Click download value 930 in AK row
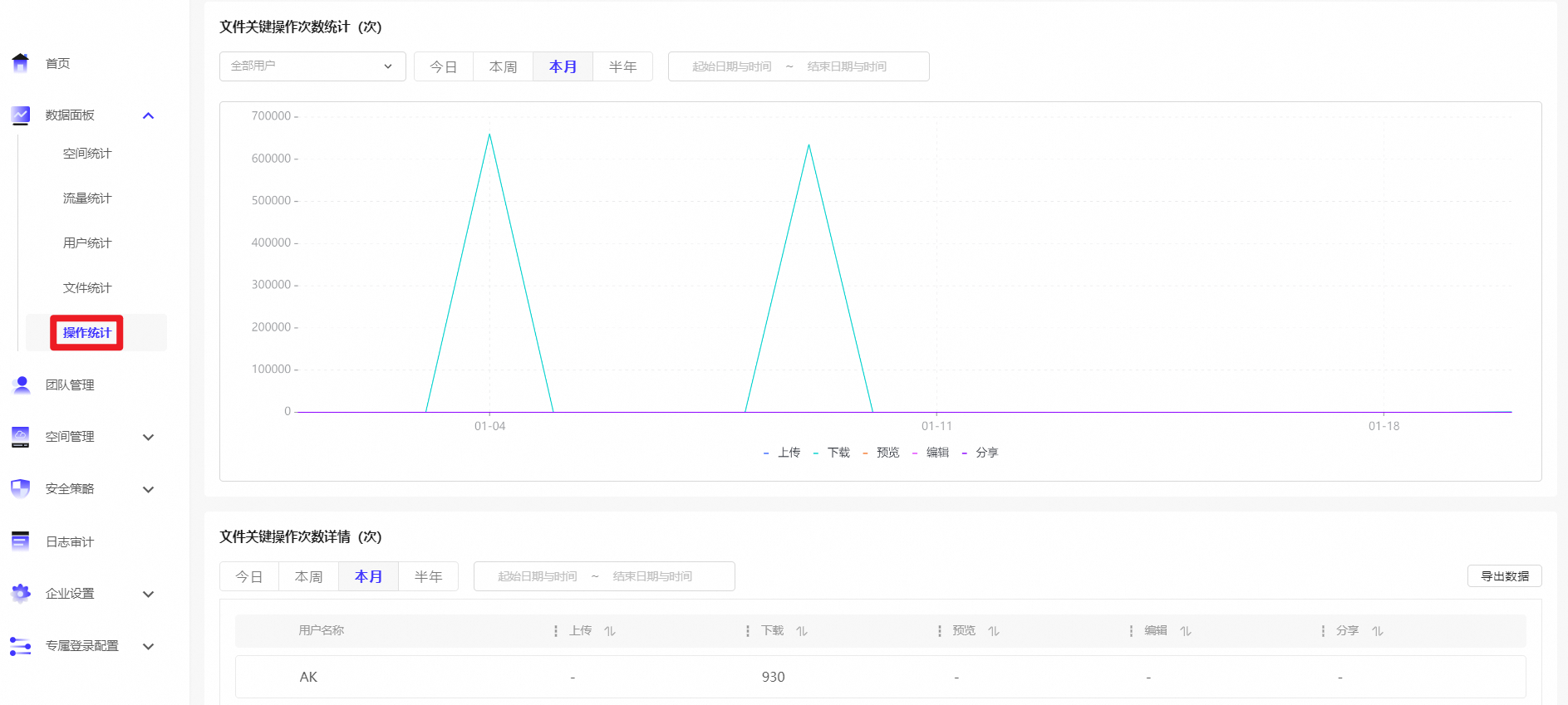The image size is (1568, 705). pos(774,677)
